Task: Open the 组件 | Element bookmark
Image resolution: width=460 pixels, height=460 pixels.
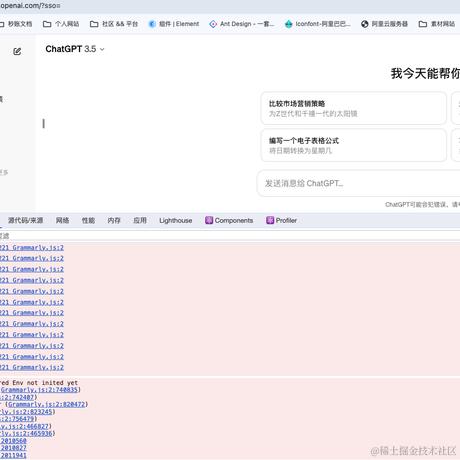Action: click(x=174, y=24)
